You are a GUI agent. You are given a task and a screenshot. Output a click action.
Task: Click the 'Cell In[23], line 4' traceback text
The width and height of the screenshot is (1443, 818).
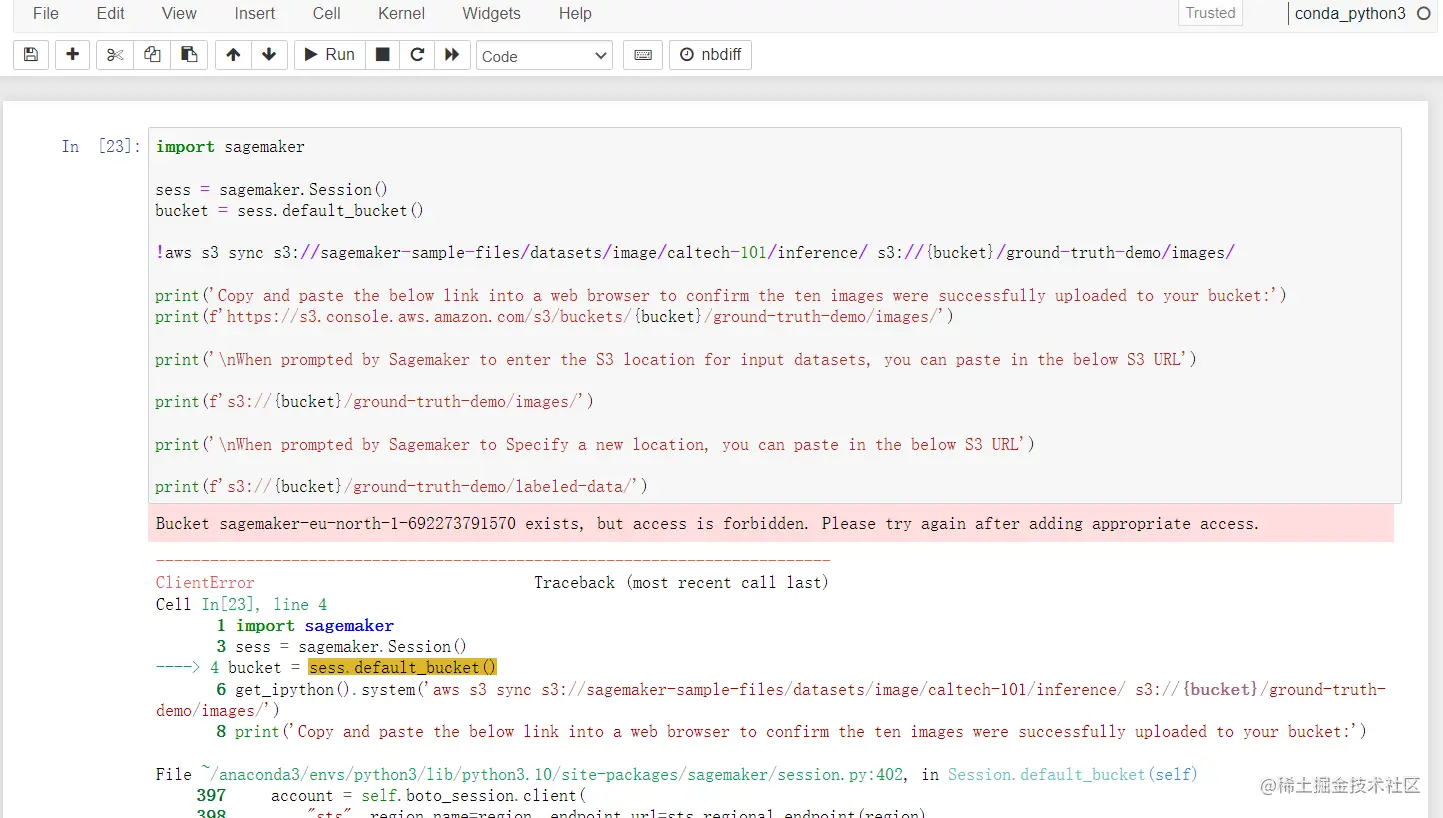(x=241, y=605)
